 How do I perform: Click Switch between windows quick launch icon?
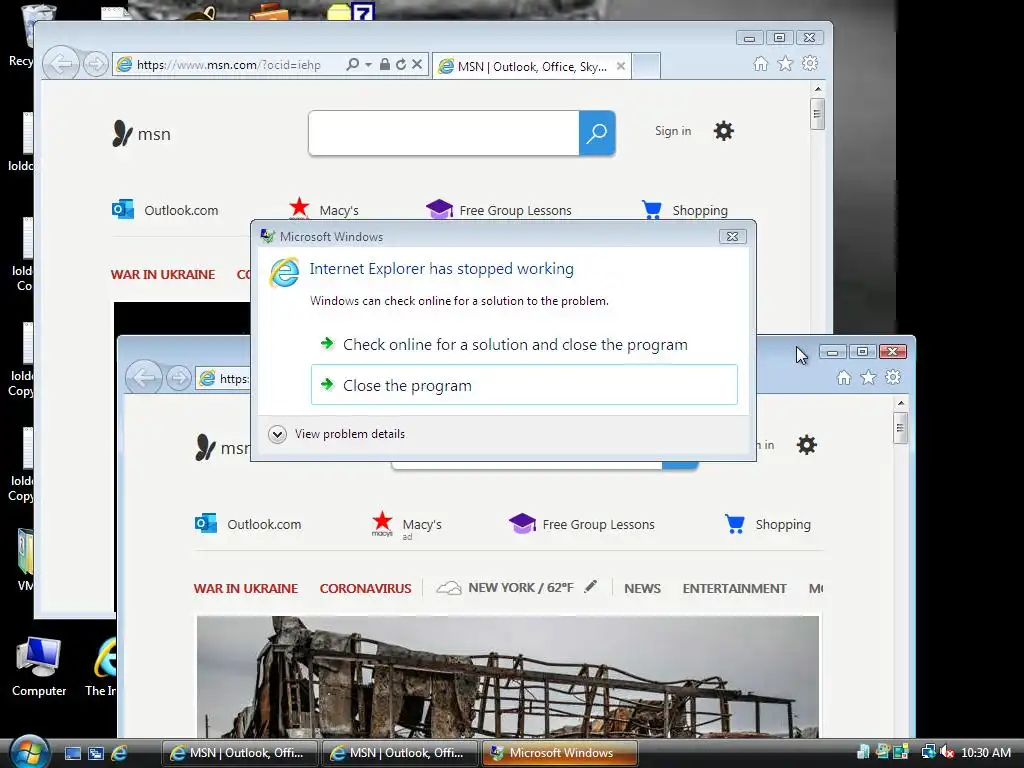click(95, 753)
